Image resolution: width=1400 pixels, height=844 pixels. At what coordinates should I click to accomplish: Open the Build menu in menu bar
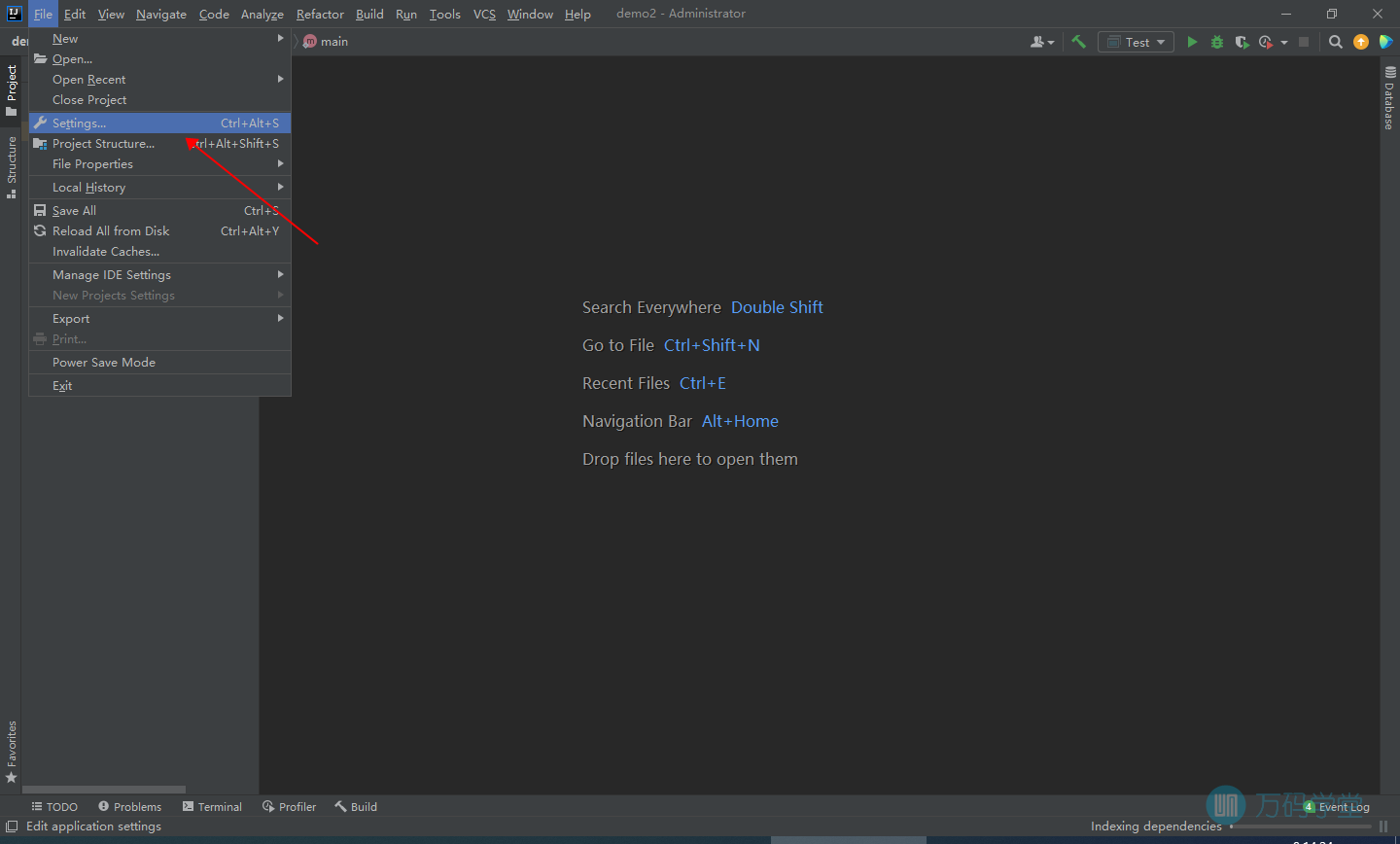pyautogui.click(x=369, y=14)
